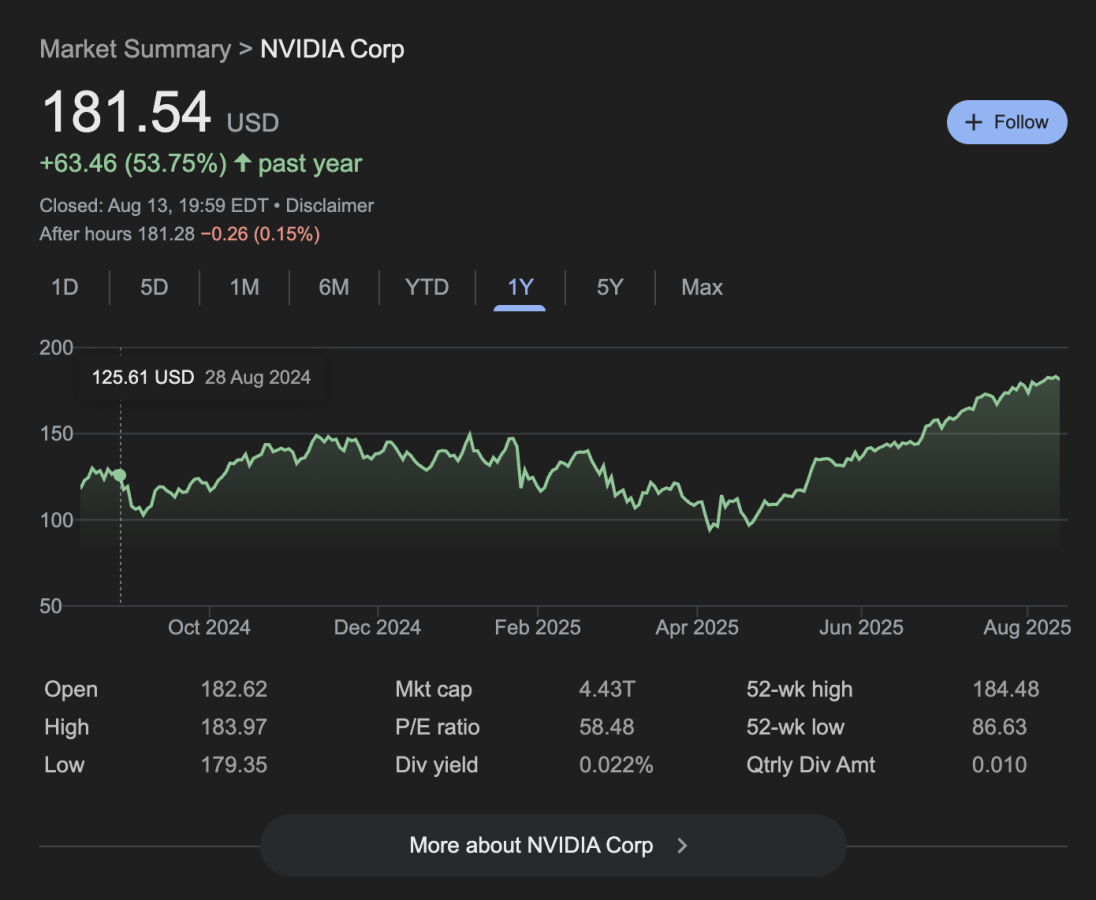View the 5Y price chart

click(x=610, y=288)
